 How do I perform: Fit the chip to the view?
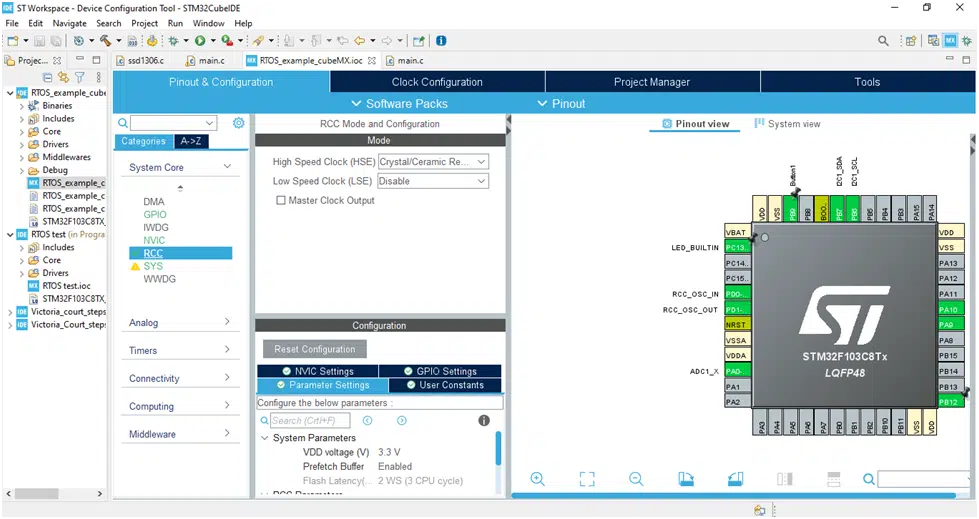[x=587, y=479]
